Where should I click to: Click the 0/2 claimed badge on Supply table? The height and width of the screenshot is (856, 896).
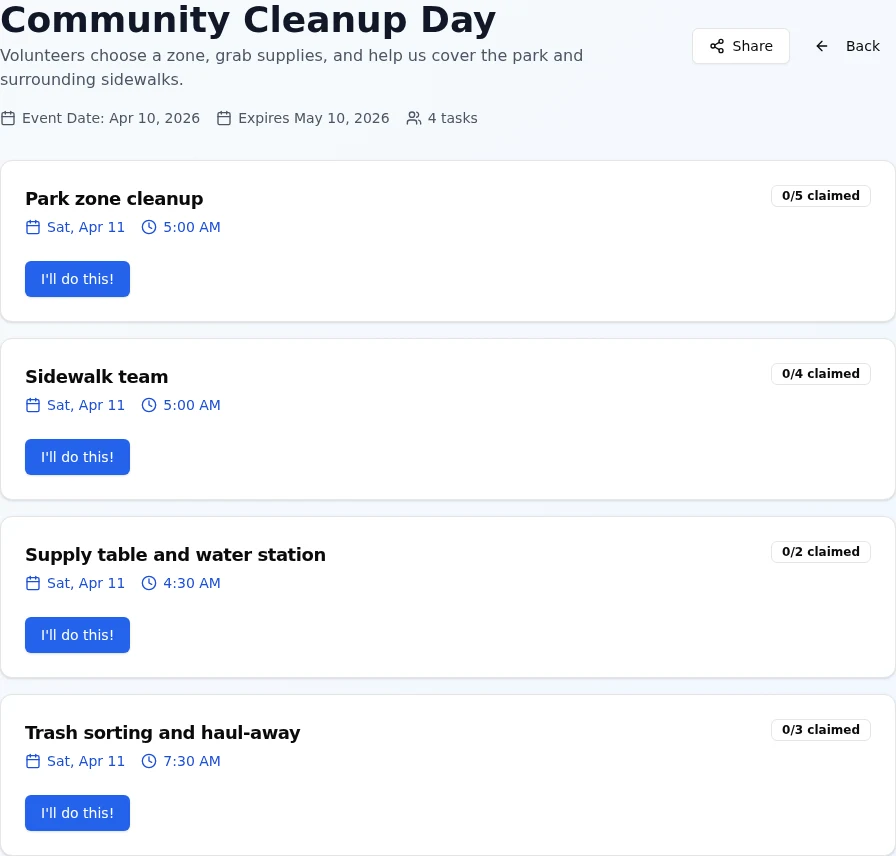[821, 552]
